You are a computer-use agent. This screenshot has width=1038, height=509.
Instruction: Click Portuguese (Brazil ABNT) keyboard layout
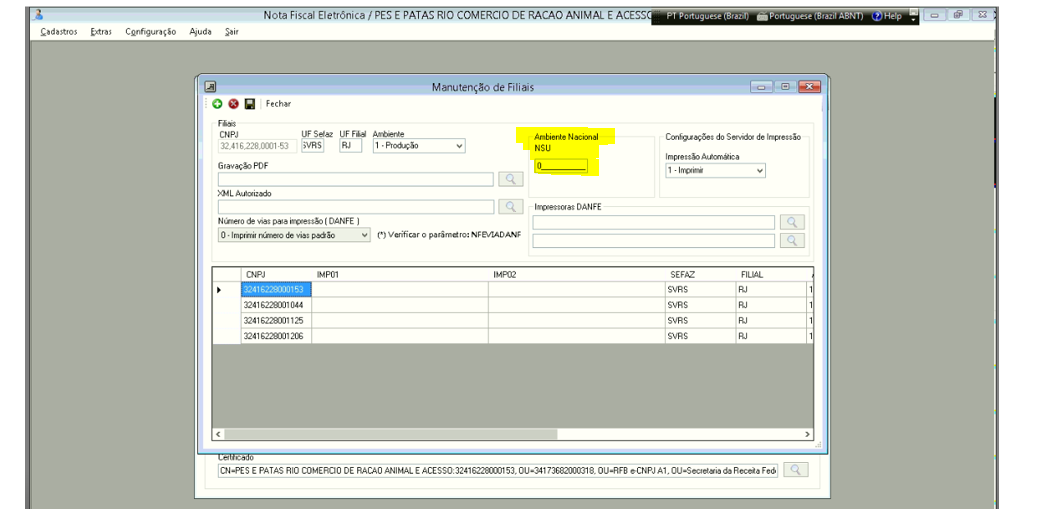click(x=810, y=16)
